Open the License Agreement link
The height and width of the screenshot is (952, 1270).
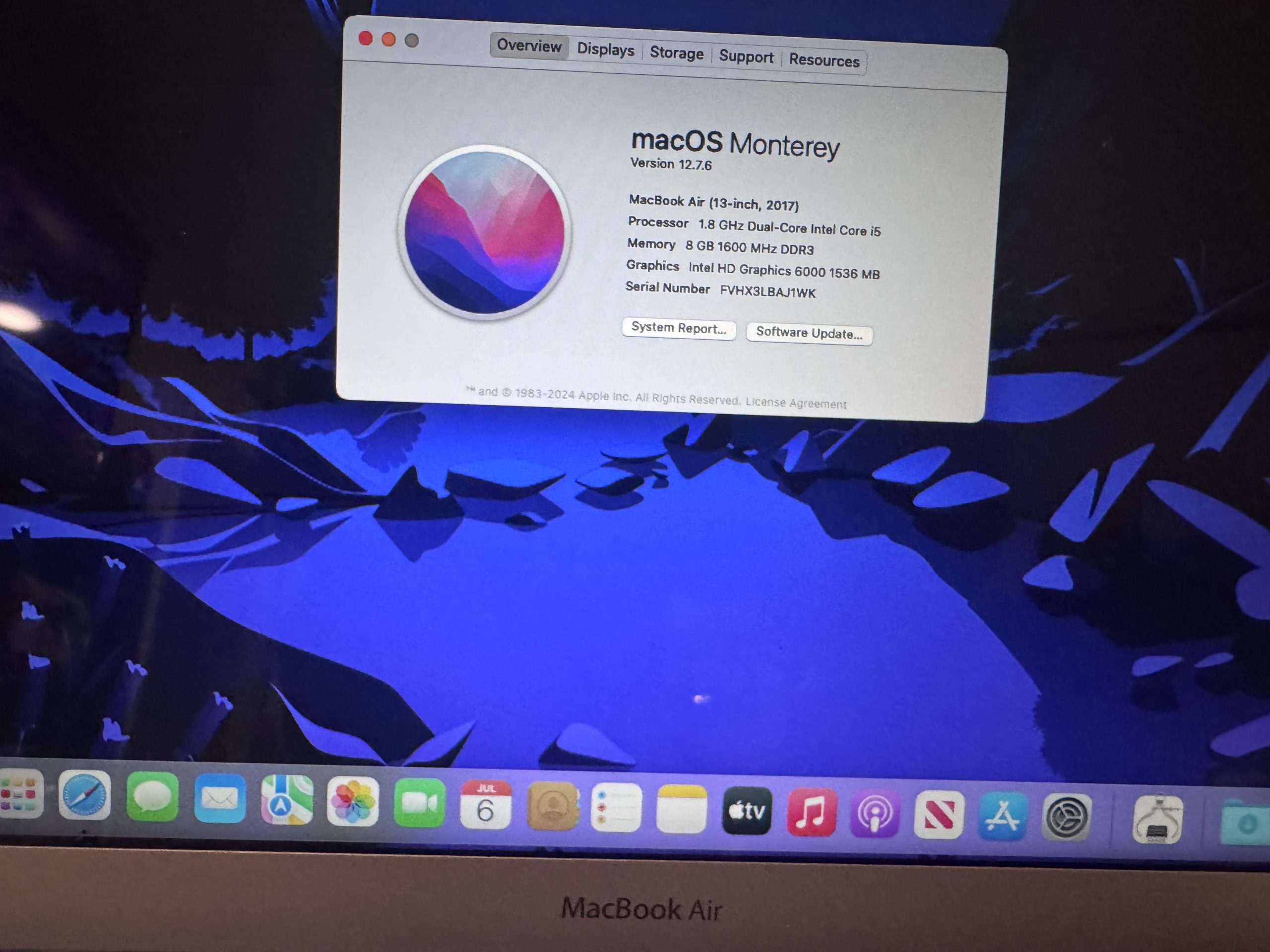pyautogui.click(x=796, y=403)
